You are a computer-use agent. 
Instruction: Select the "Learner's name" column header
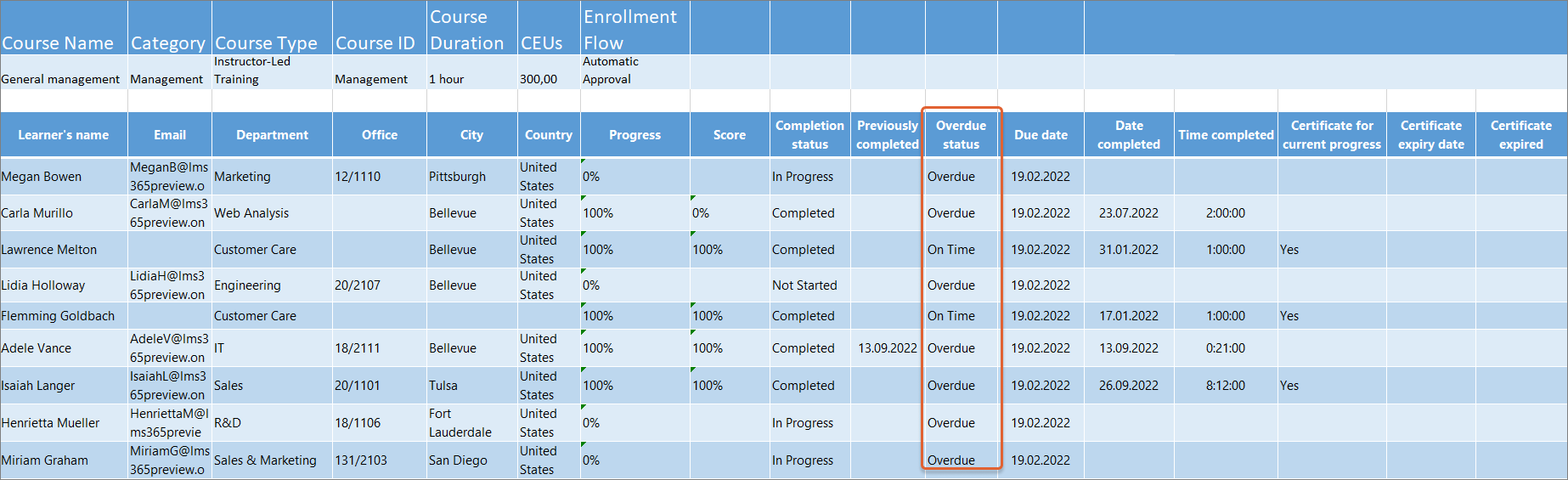tap(64, 135)
